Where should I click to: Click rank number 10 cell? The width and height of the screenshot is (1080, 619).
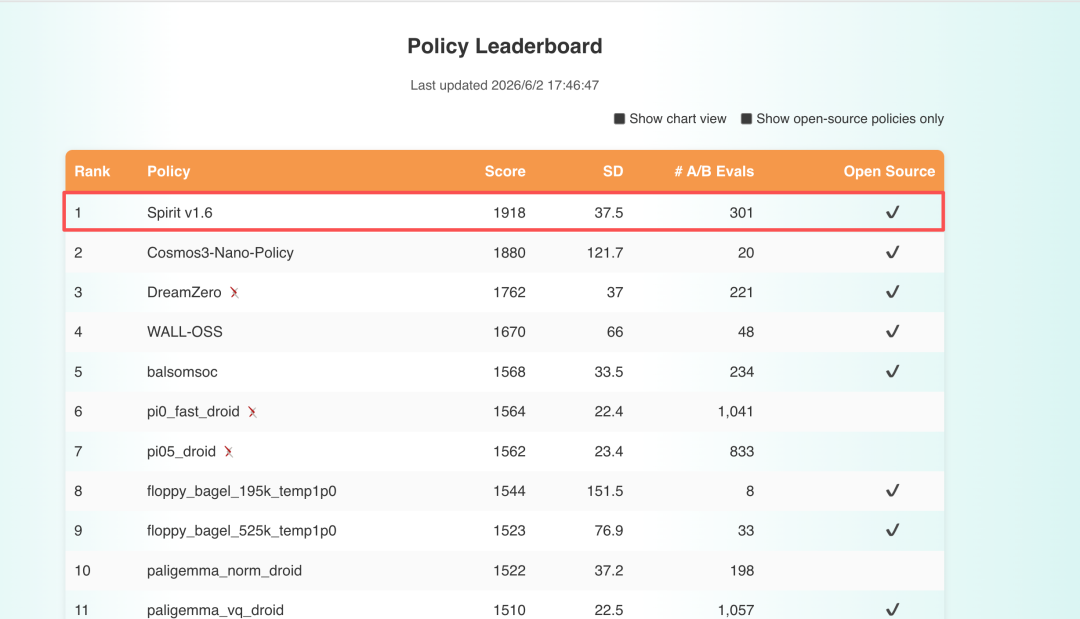click(82, 571)
